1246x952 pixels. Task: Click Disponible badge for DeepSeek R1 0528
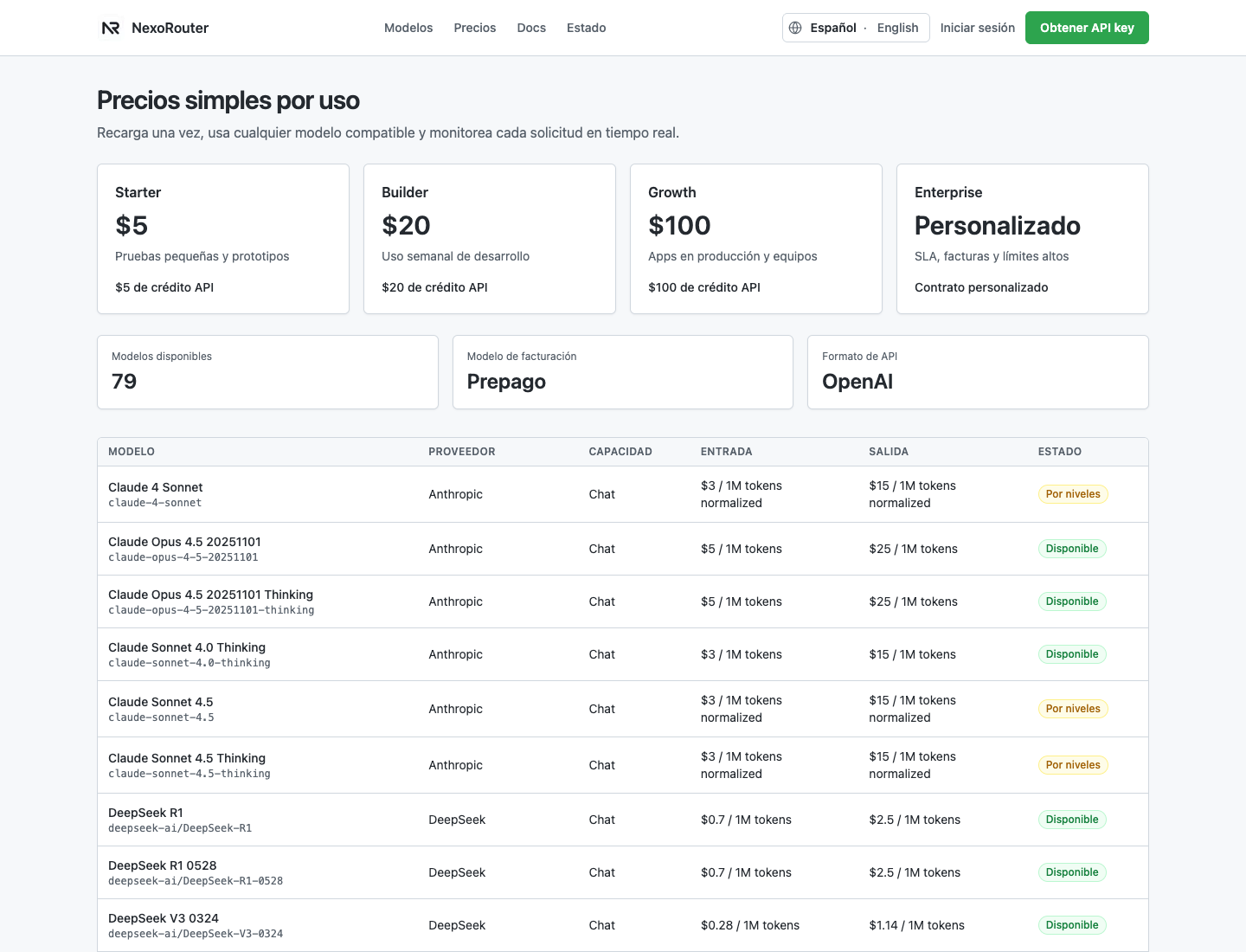pos(1072,872)
